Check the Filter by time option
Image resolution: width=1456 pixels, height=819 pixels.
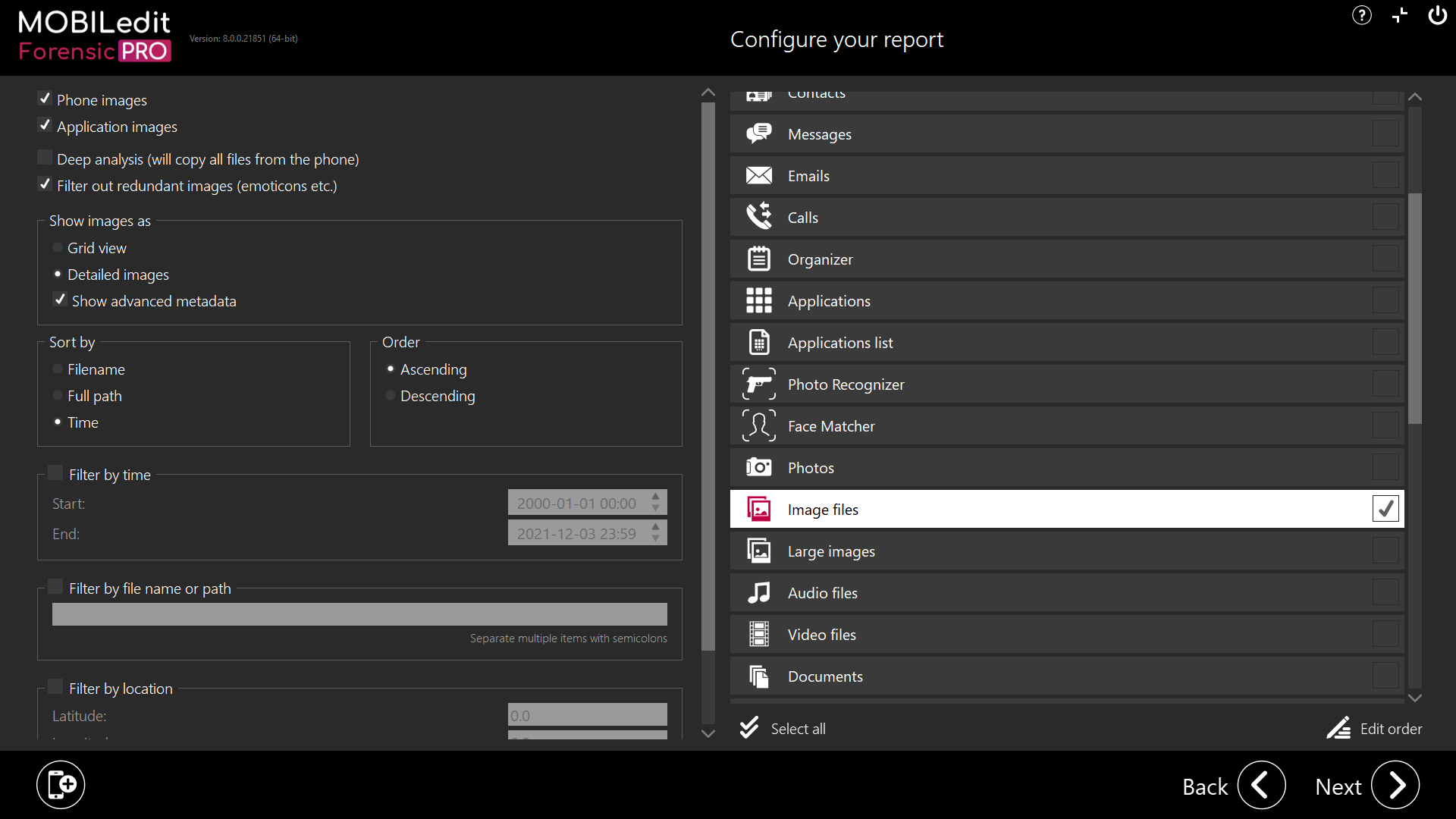tap(55, 473)
